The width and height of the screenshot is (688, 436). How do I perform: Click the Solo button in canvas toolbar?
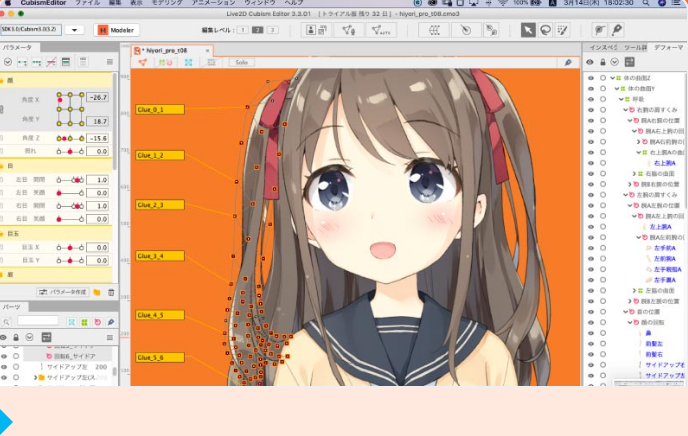coord(241,62)
